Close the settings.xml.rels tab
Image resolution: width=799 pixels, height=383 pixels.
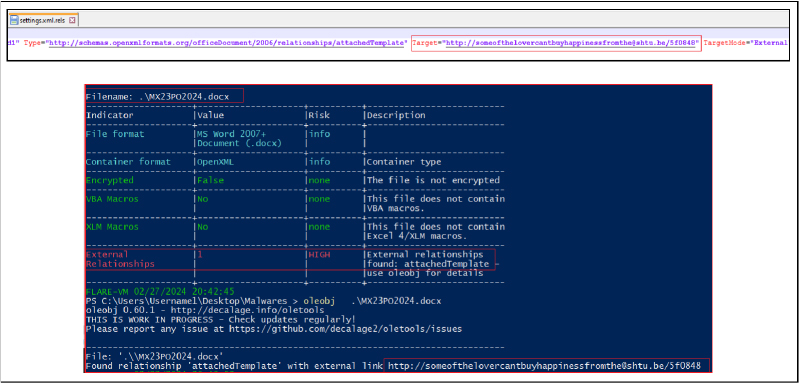tap(72, 20)
